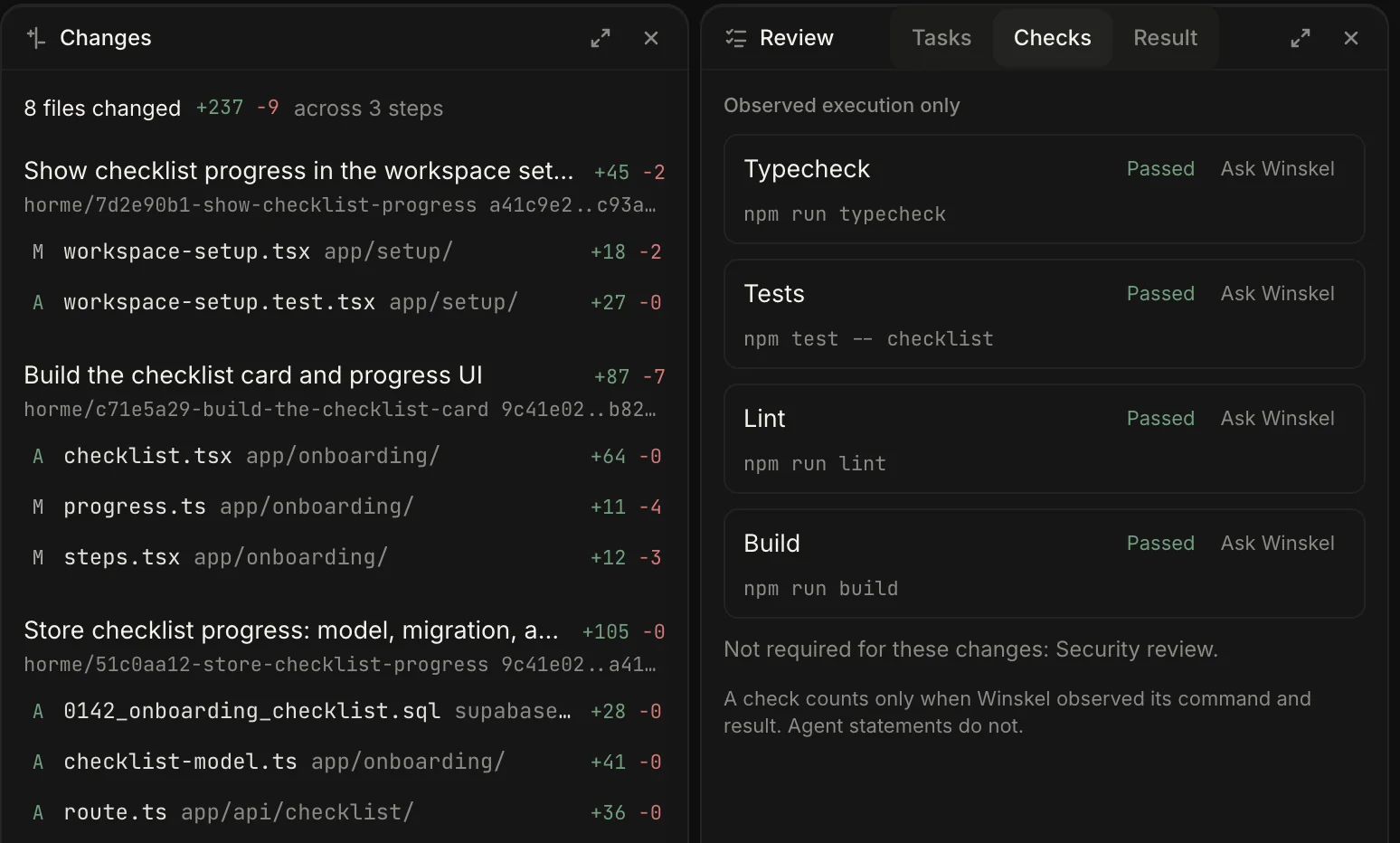Close the Review panel
Viewport: 1400px width, 843px height.
pos(1351,38)
